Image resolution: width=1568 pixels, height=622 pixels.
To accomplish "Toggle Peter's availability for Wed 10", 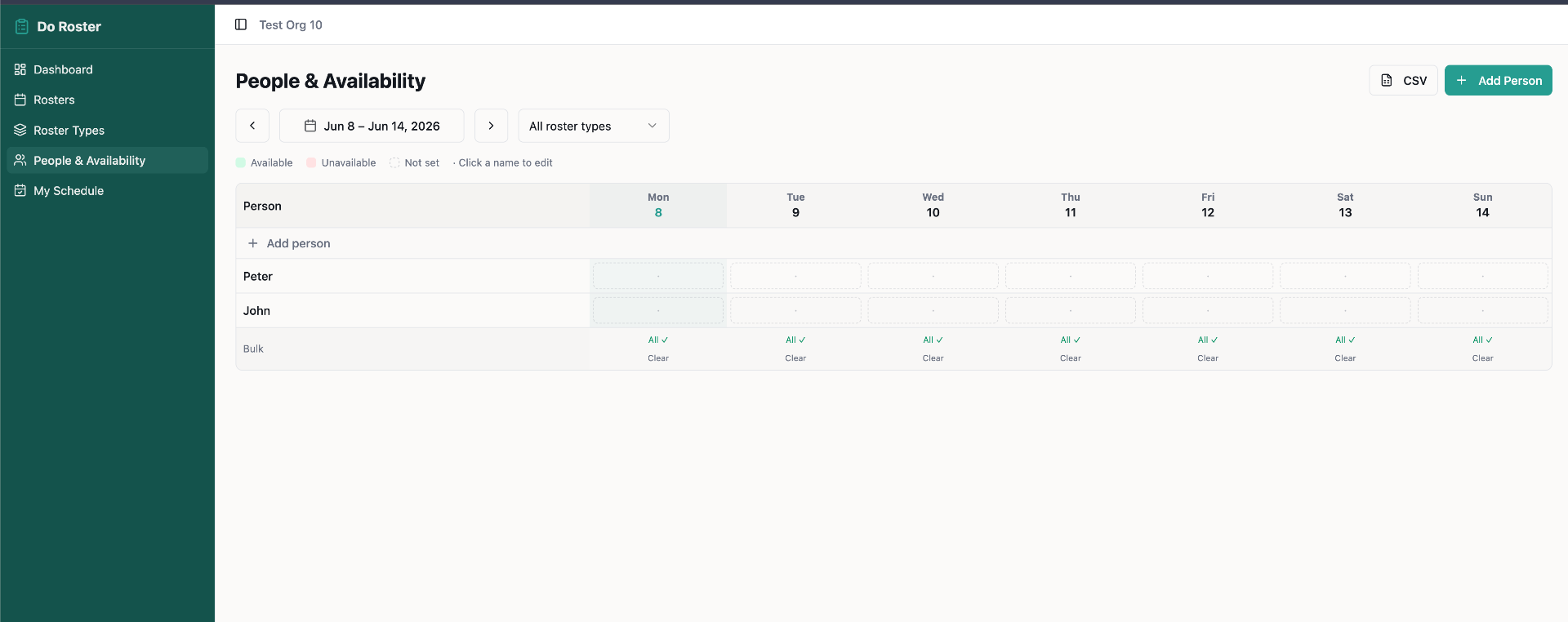I will (x=933, y=276).
